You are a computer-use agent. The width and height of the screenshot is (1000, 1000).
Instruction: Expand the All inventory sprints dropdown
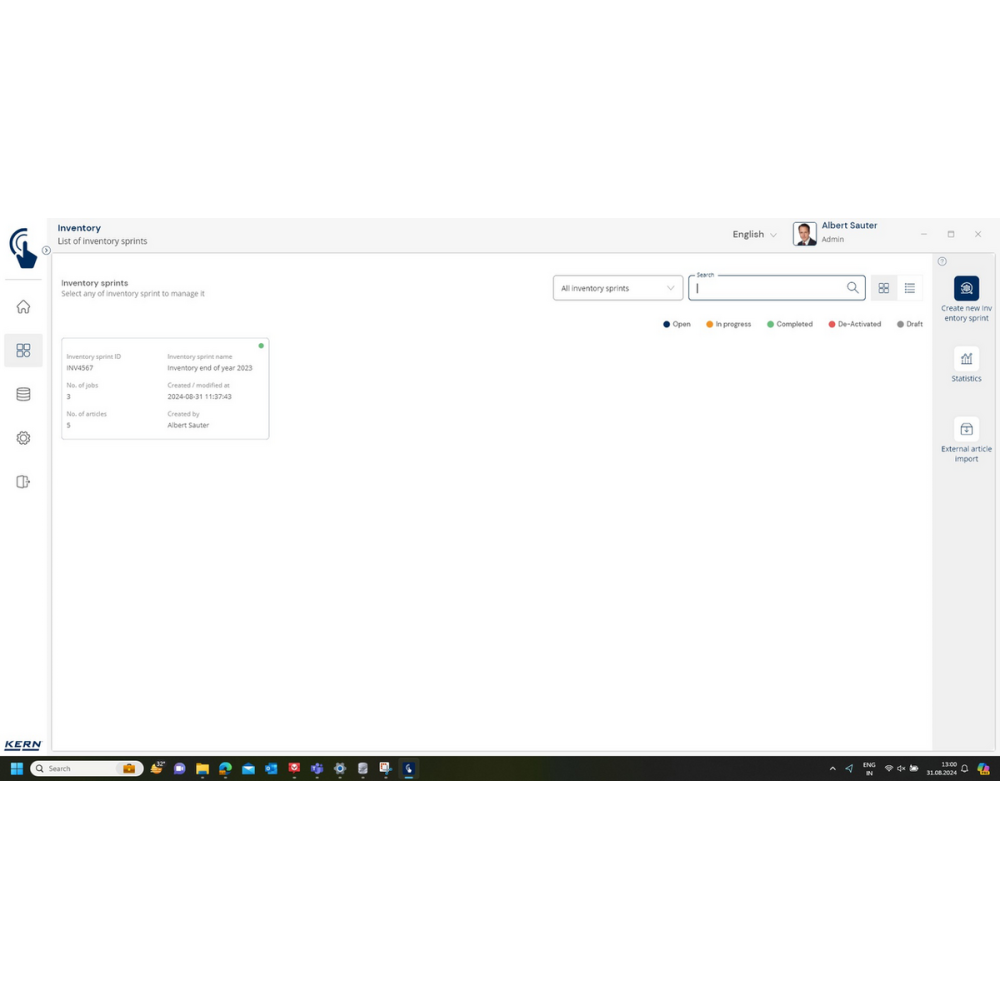[618, 288]
